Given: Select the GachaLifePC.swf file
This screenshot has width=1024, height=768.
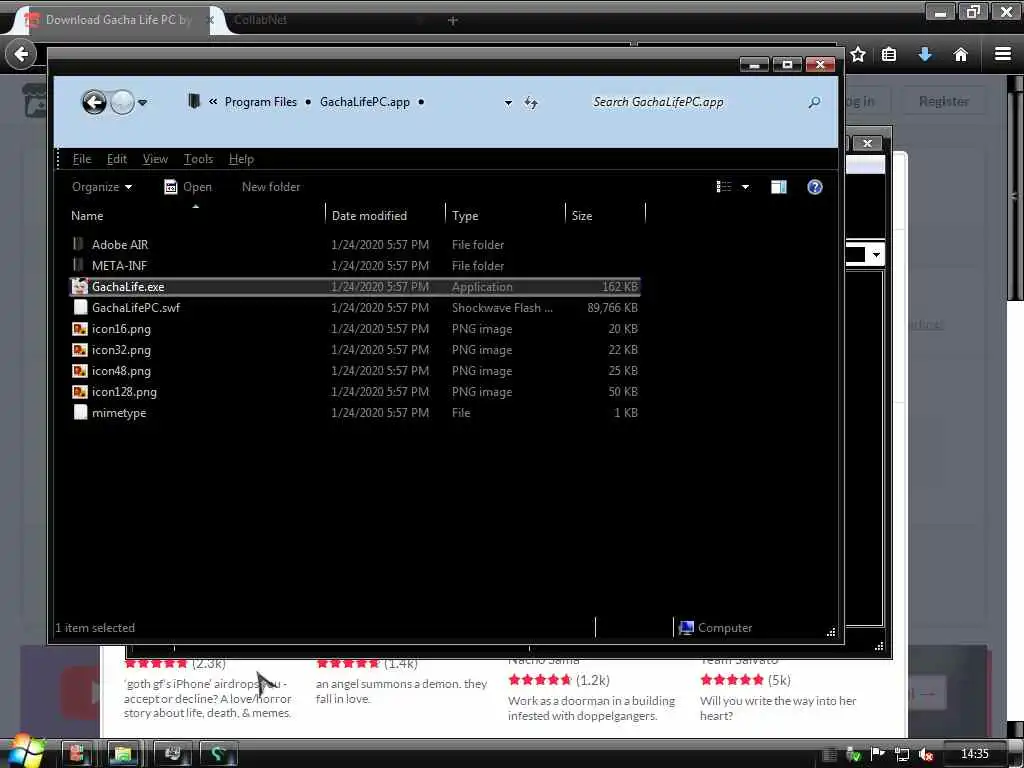Looking at the screenshot, I should click(x=135, y=308).
